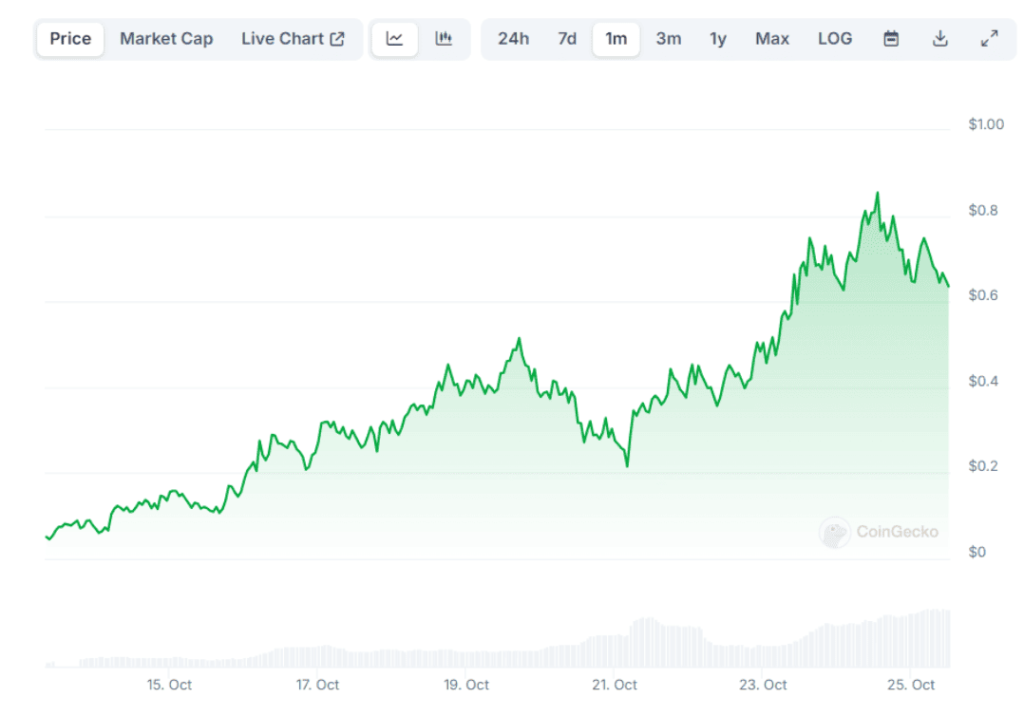Switch to the Market Cap tab

(x=166, y=38)
